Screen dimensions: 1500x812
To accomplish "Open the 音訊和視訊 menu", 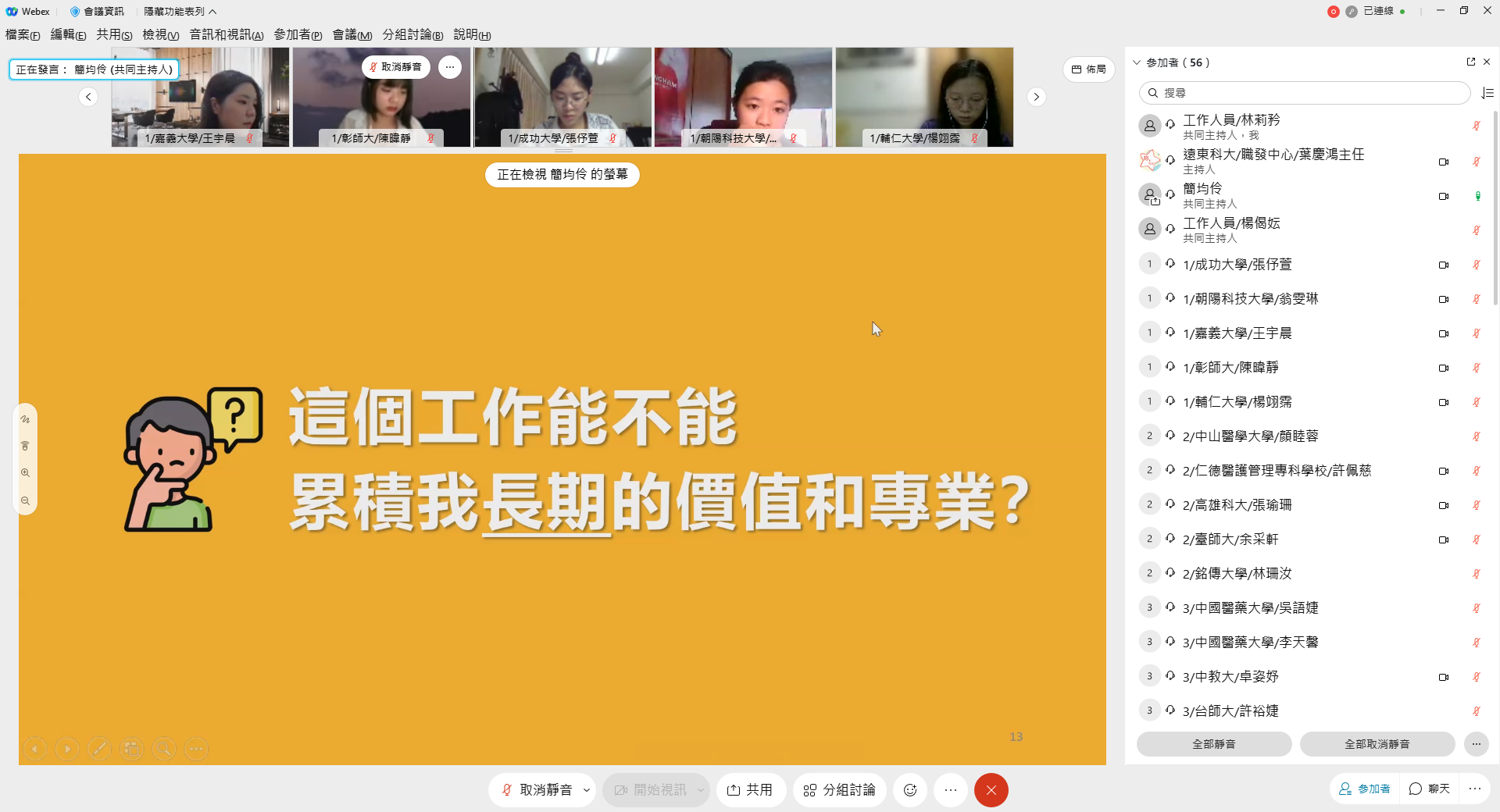I will pos(227,34).
